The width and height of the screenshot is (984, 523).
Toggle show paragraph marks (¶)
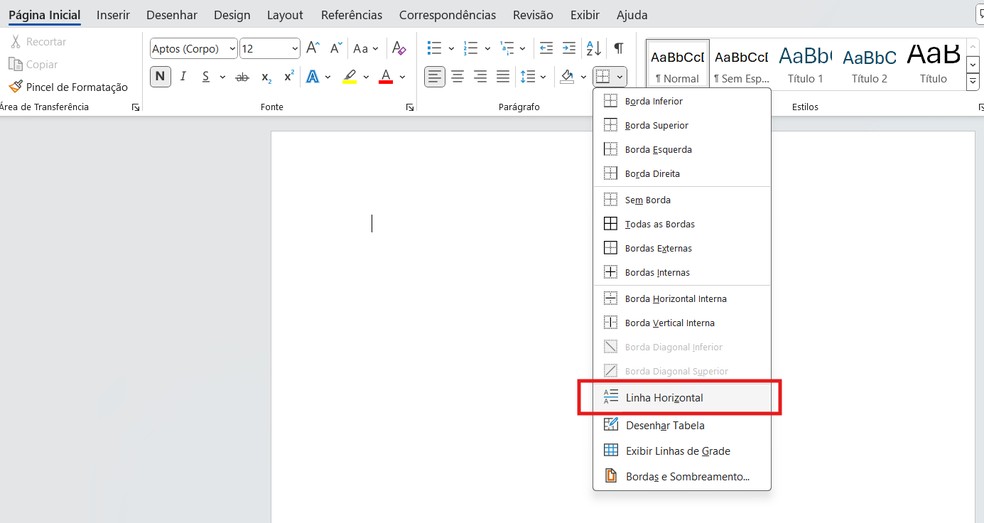[x=619, y=48]
